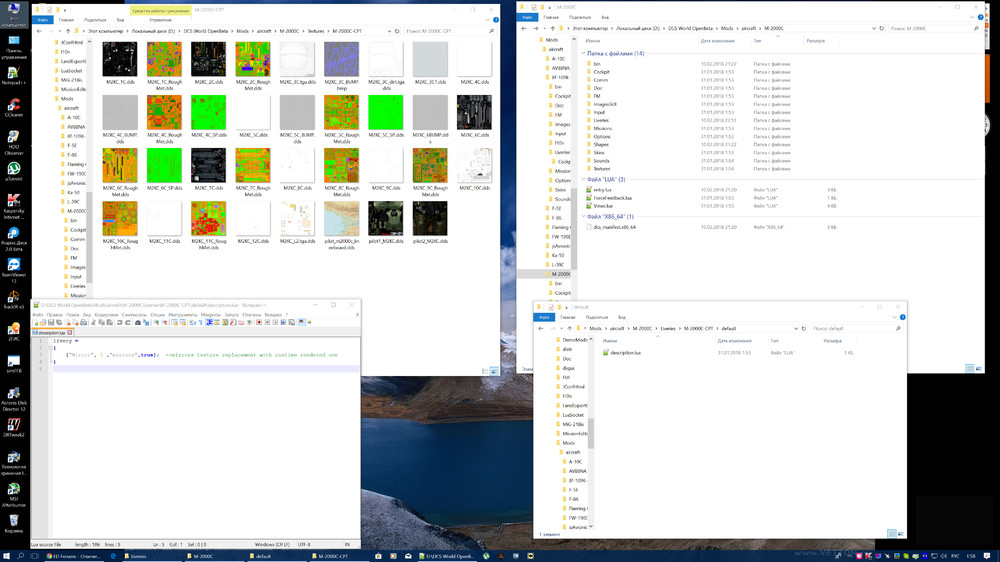Viewport: 1000px width, 562px height.
Task: Click the Windows Start button
Action: pyautogui.click(x=8, y=555)
